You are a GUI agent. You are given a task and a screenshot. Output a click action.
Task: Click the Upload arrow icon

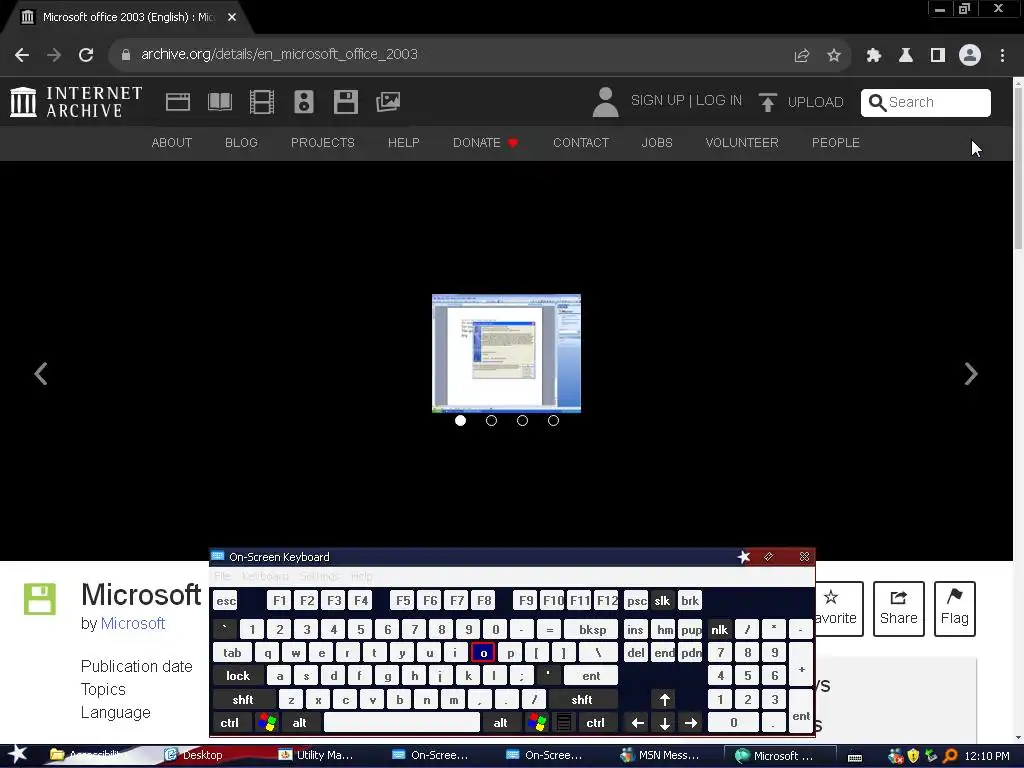(x=767, y=102)
